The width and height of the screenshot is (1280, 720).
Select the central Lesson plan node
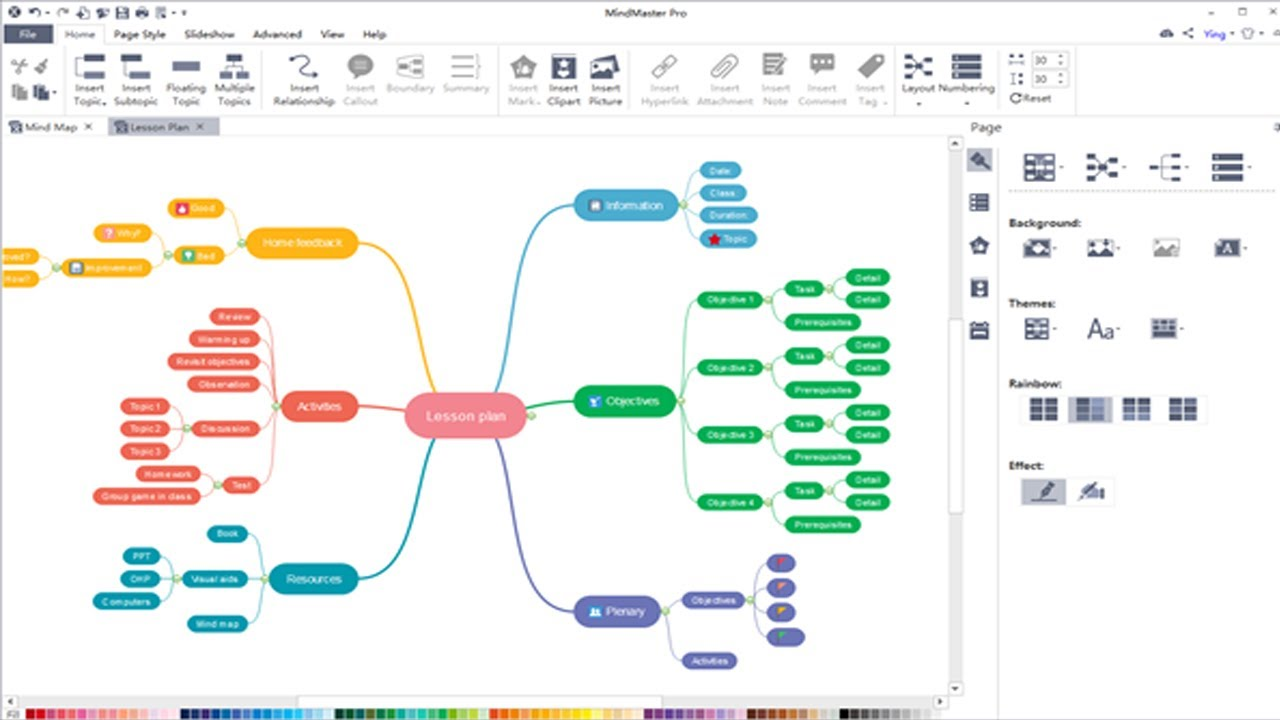click(x=465, y=416)
